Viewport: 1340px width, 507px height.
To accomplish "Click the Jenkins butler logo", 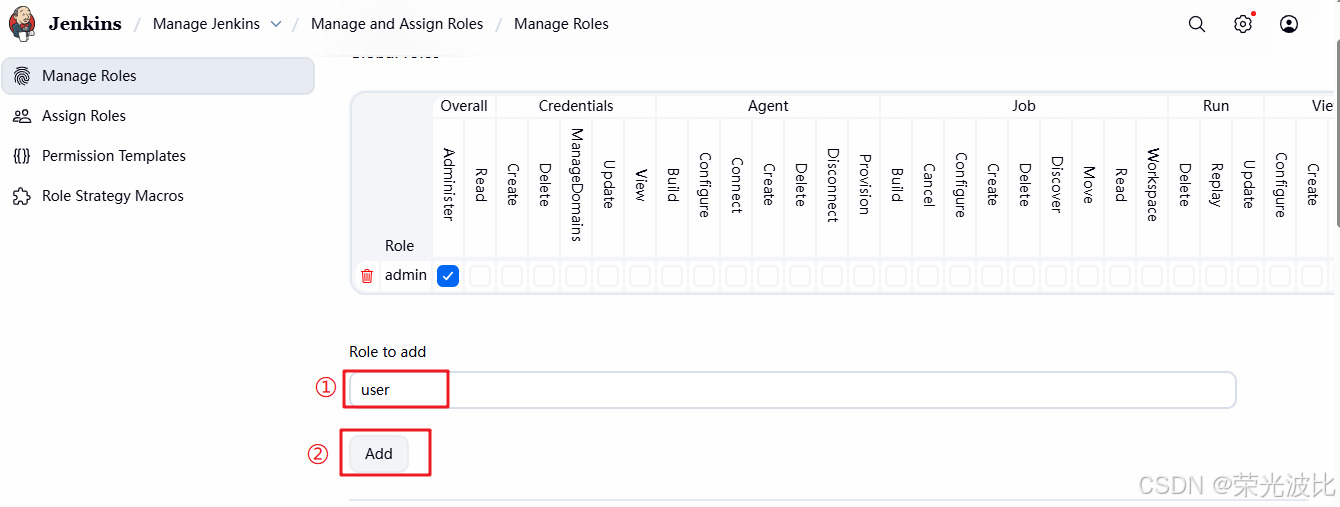I will click(22, 24).
